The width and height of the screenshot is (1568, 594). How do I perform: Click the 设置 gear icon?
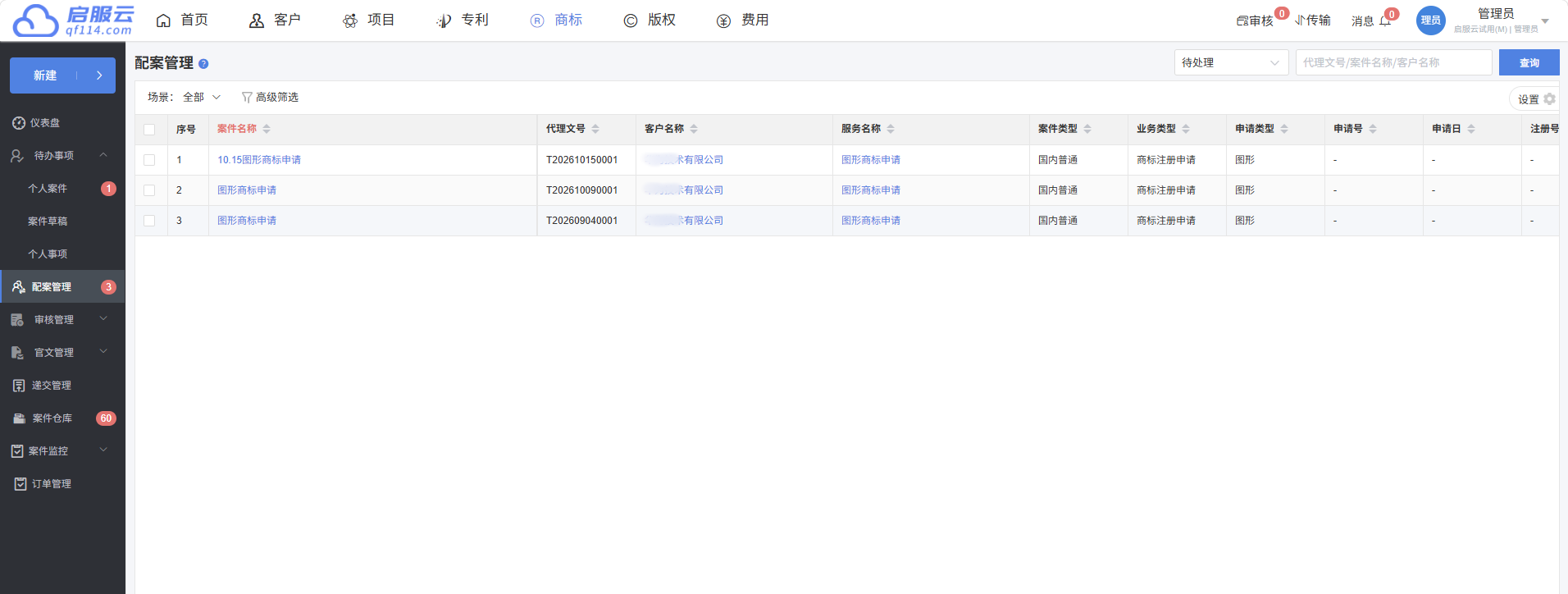[x=1549, y=99]
